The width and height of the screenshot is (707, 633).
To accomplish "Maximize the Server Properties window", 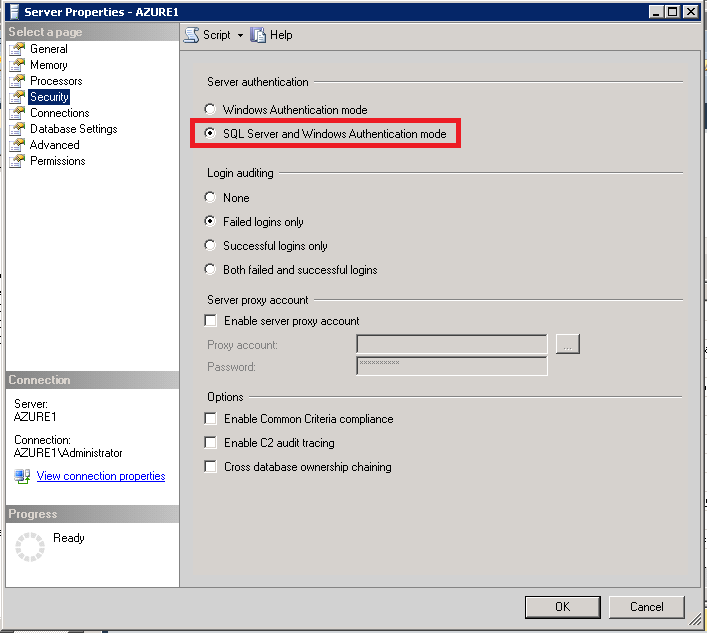I will click(x=673, y=11).
